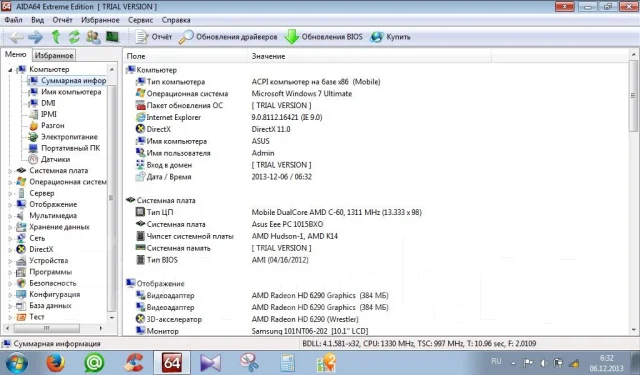Image resolution: width=640 pixels, height=375 pixels.
Task: Collapse the Компьютер tree node
Action: 10,70
